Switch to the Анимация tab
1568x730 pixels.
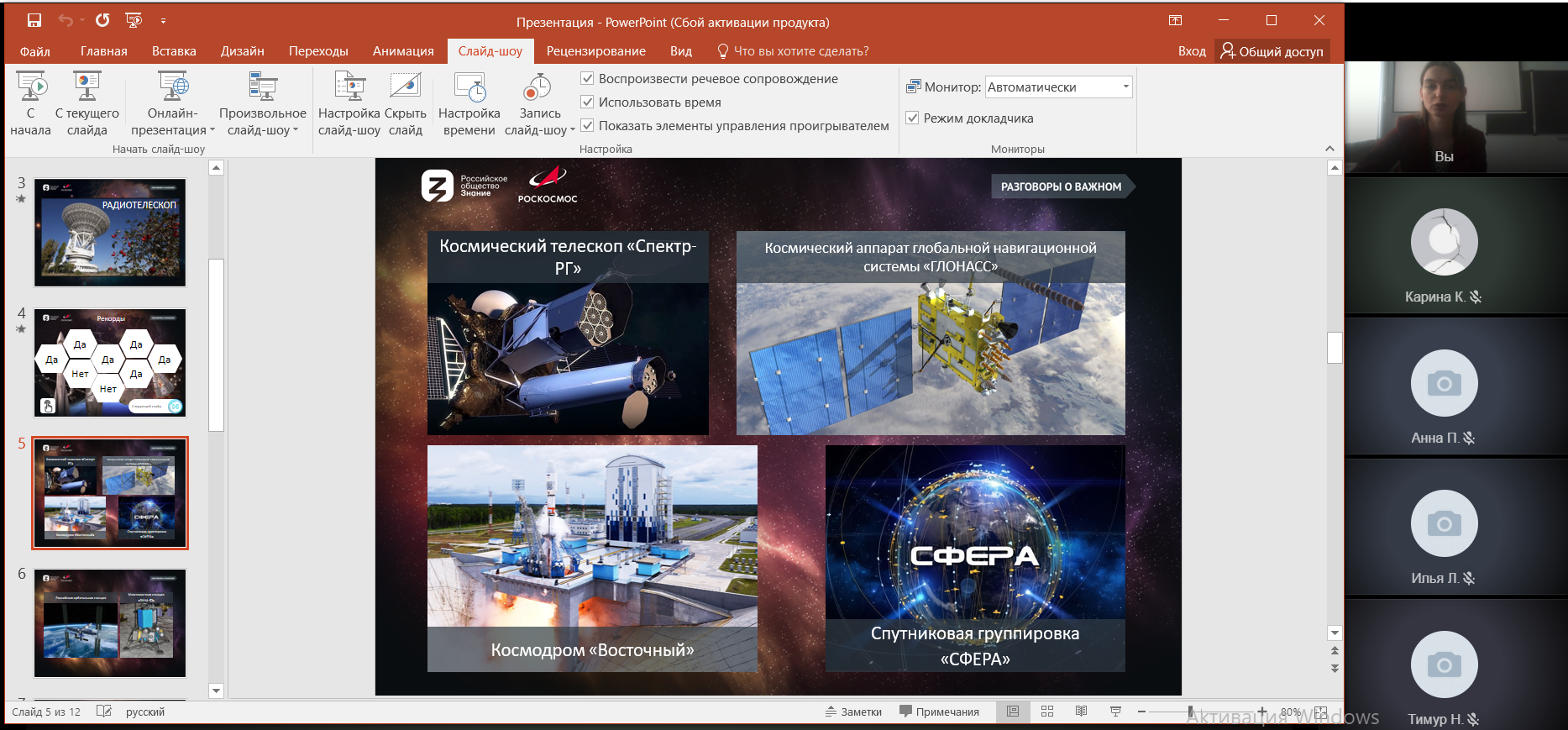pos(403,51)
